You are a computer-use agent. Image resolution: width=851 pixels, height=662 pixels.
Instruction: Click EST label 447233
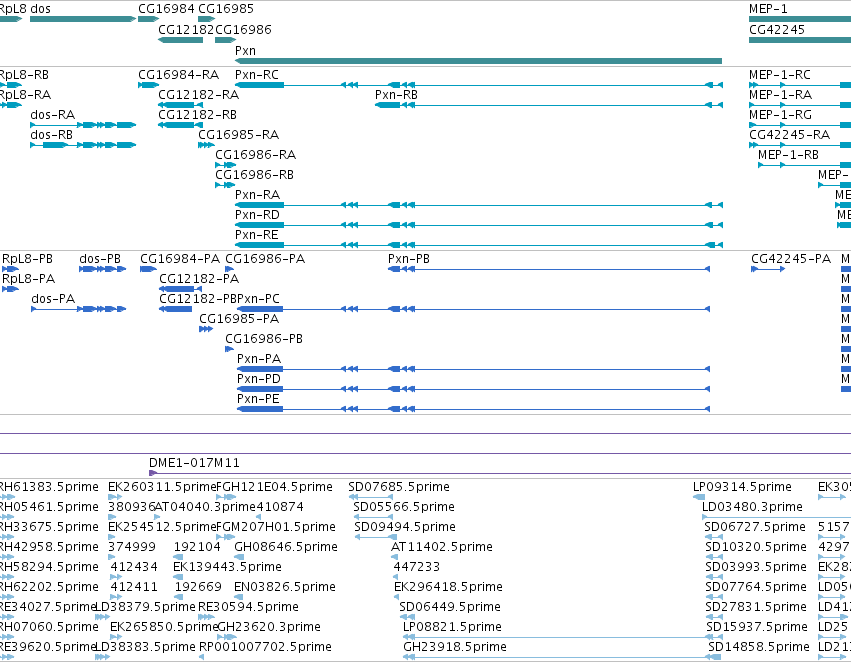(x=417, y=568)
